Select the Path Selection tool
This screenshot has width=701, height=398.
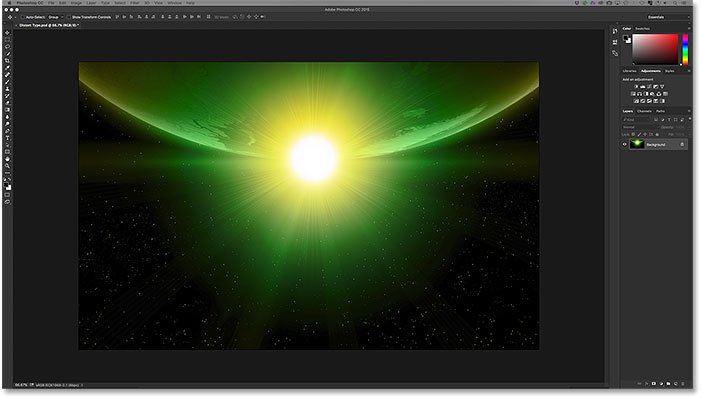(8, 144)
